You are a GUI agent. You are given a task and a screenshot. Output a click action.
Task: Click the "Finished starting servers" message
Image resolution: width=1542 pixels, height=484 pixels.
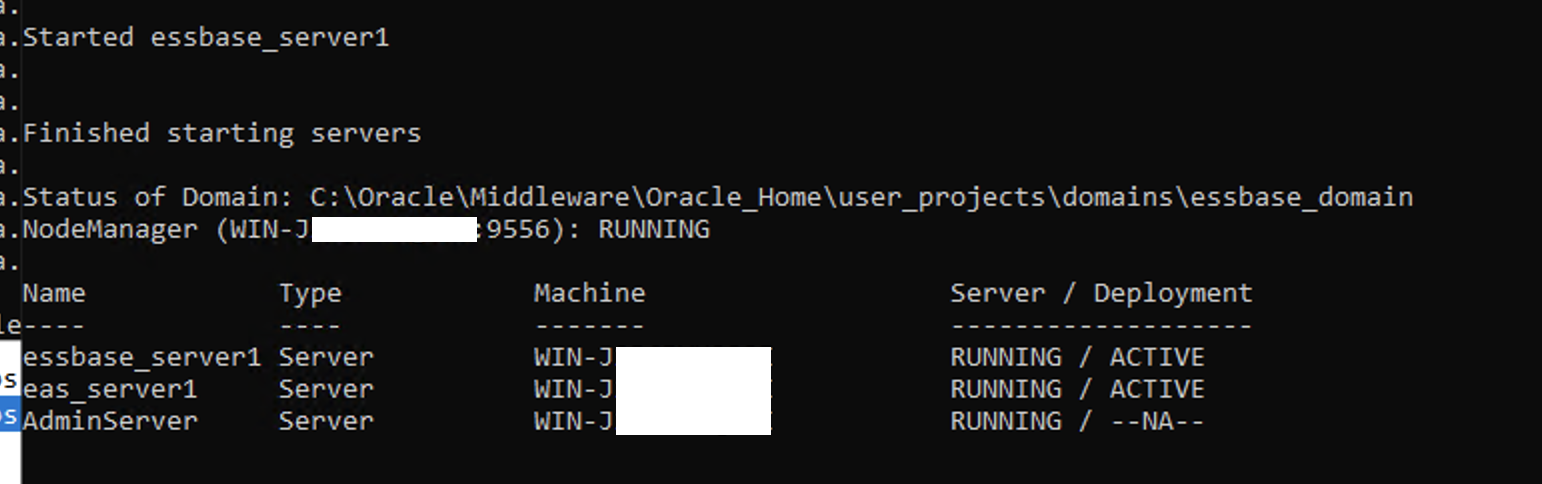click(221, 133)
